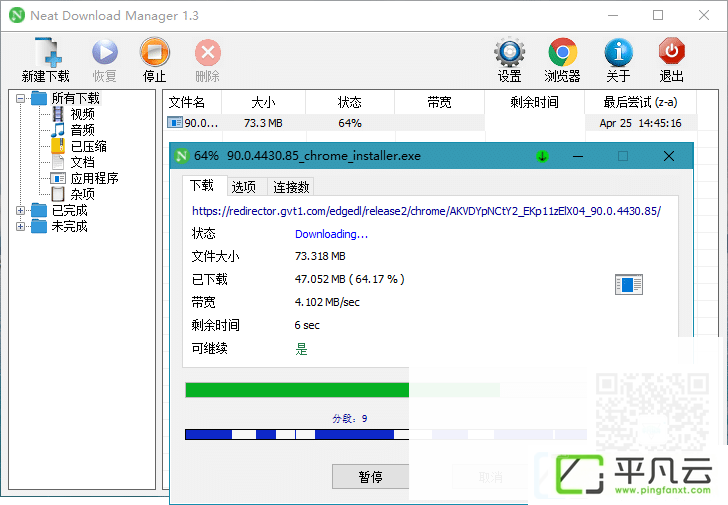
Task: Click the 73.3 MB size cell
Action: pyautogui.click(x=263, y=123)
